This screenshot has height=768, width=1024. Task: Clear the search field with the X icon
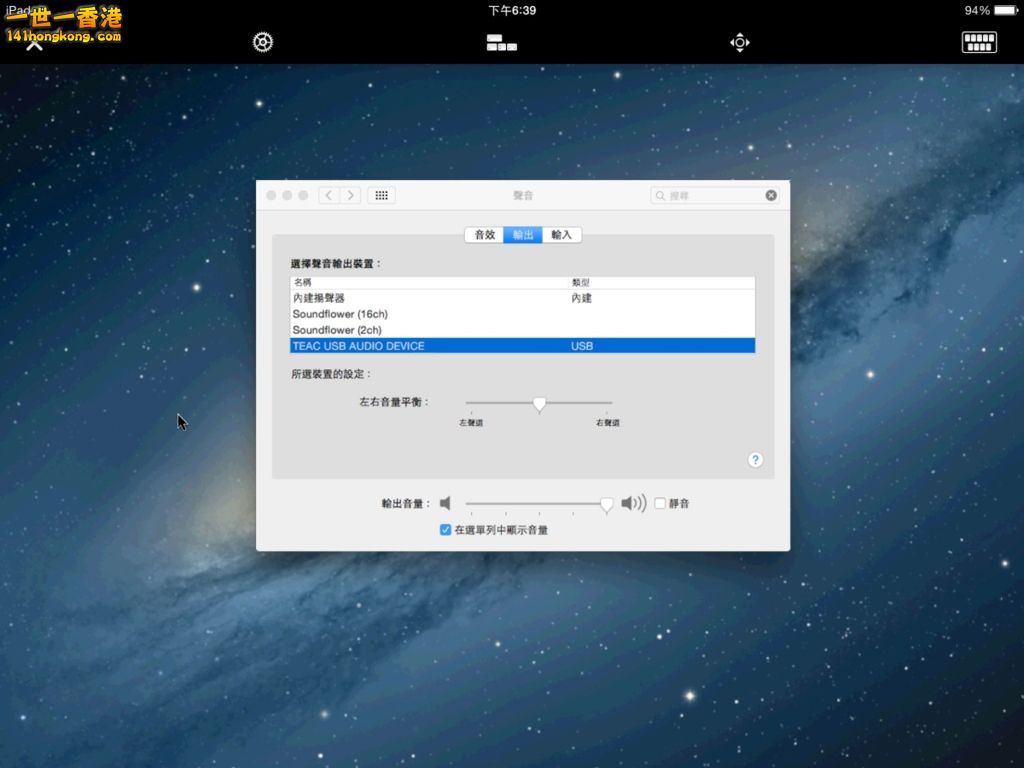(x=771, y=196)
